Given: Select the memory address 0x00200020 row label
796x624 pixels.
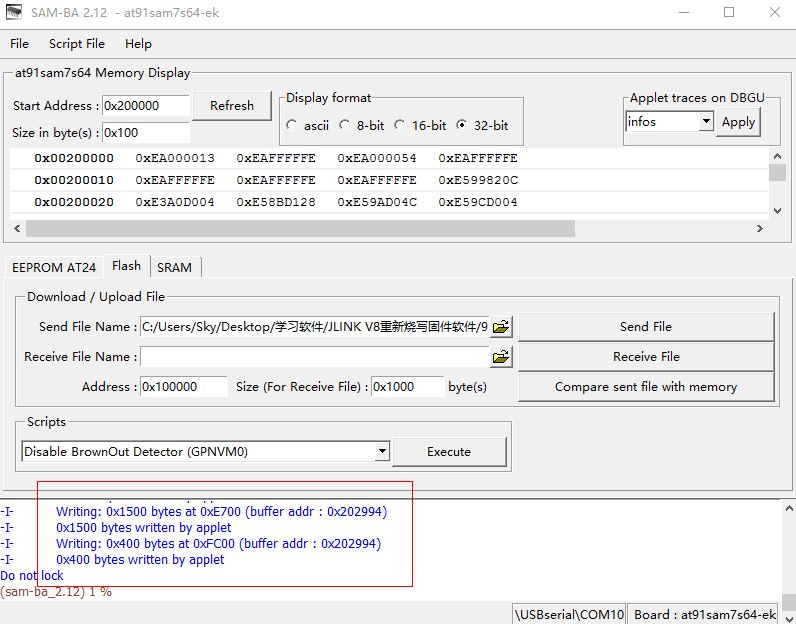Looking at the screenshot, I should pyautogui.click(x=74, y=202).
